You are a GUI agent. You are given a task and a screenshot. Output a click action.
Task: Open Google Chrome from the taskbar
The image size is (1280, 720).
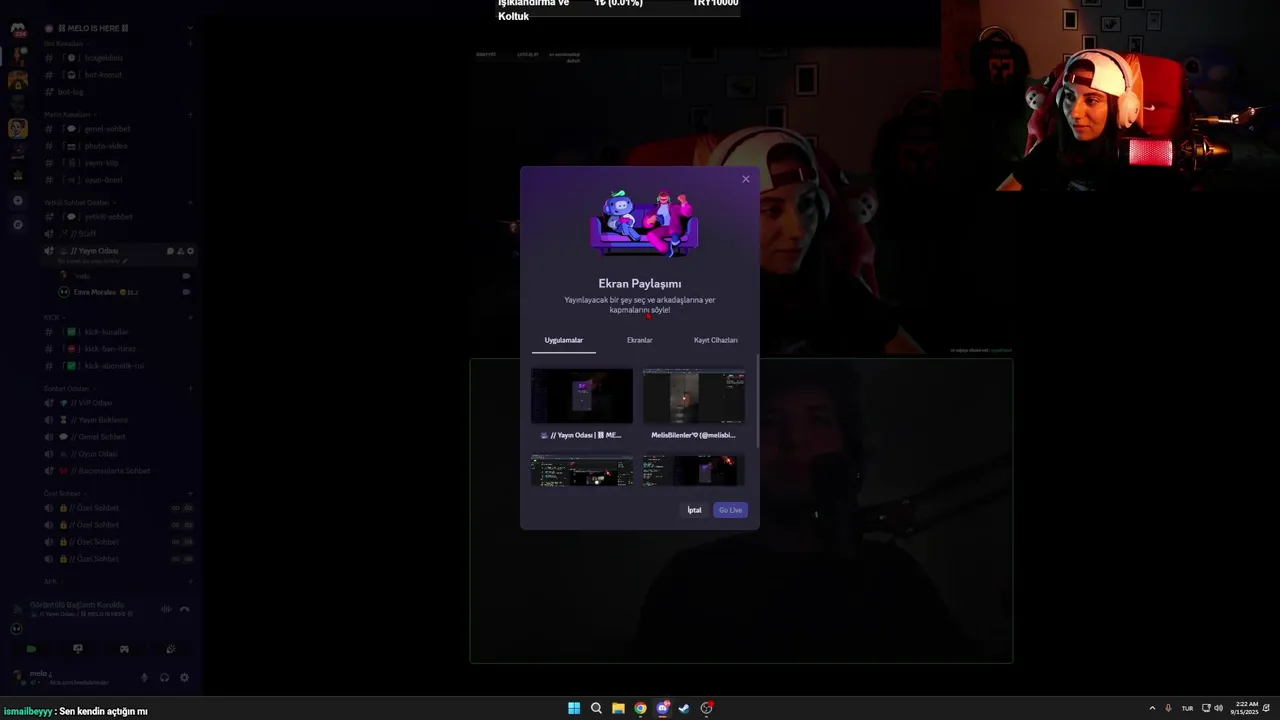coord(640,708)
